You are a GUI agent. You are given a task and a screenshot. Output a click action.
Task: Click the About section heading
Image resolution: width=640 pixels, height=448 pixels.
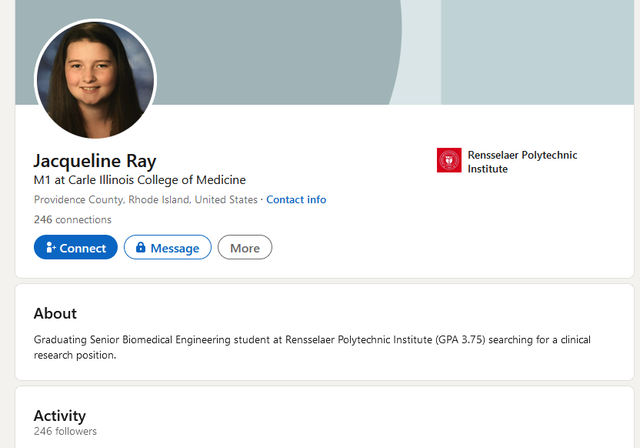click(55, 313)
